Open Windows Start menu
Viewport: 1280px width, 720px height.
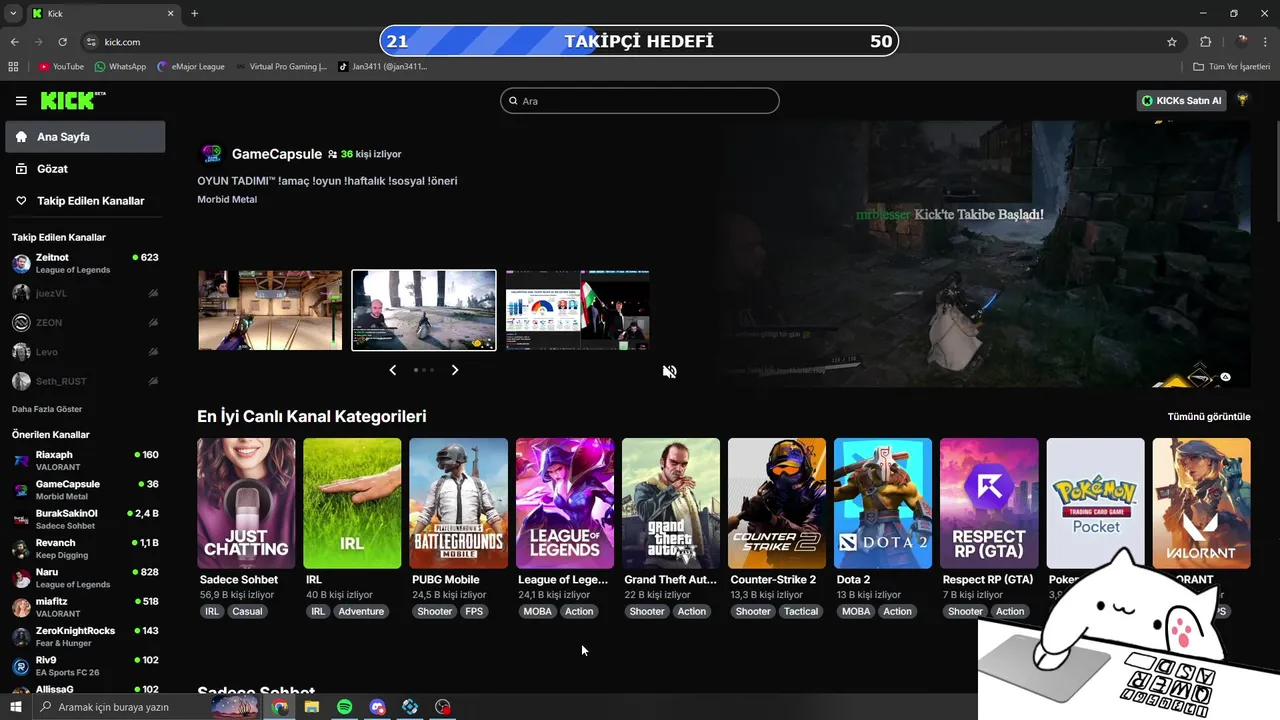15,707
